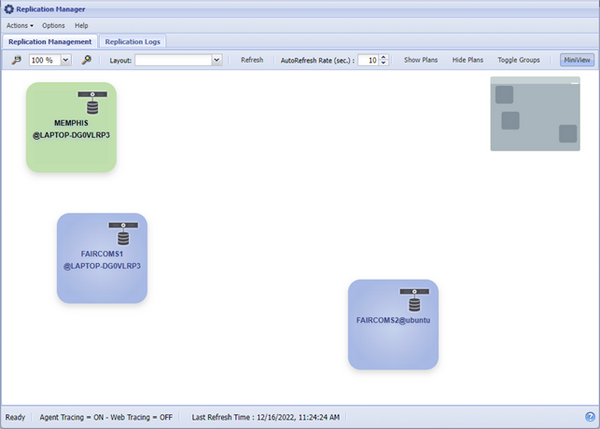Click the Layout combo box field
The image size is (600, 429).
click(x=173, y=60)
